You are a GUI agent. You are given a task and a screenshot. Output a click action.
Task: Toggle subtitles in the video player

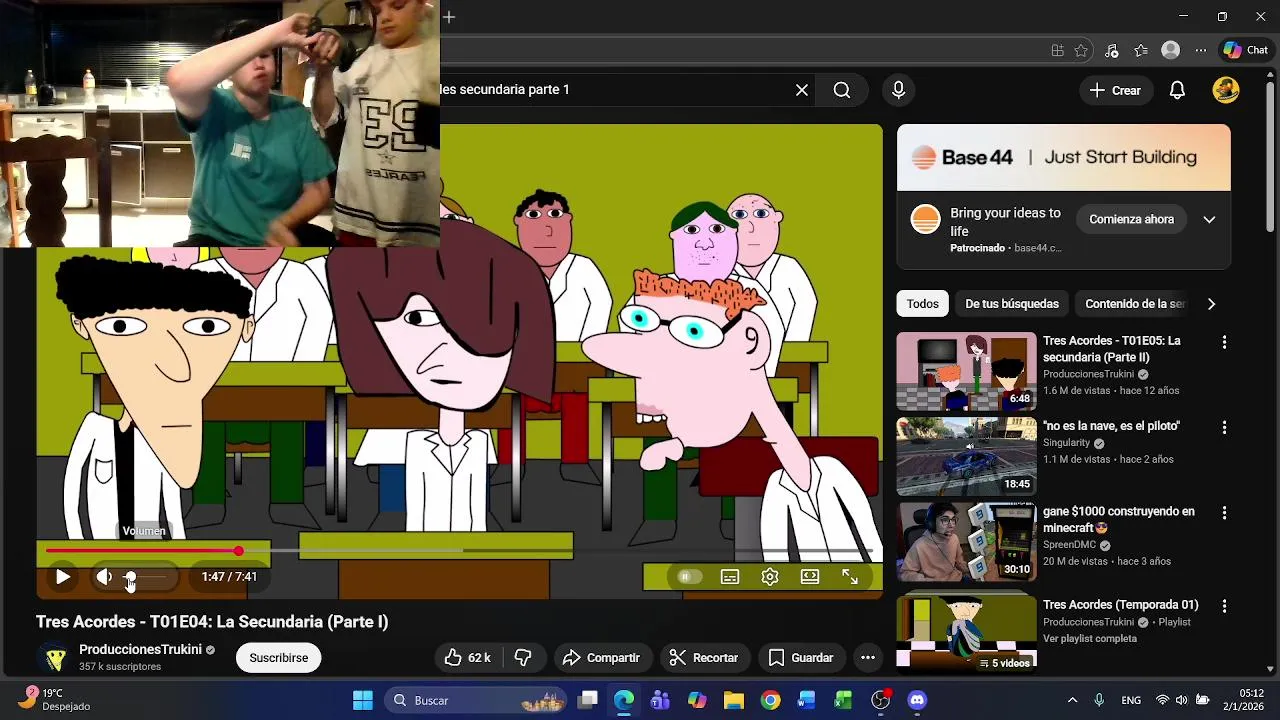(x=730, y=577)
